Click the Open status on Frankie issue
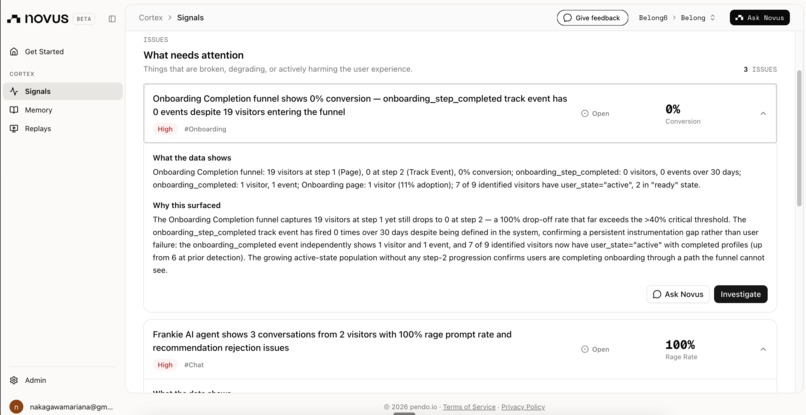The image size is (806, 415). [595, 349]
